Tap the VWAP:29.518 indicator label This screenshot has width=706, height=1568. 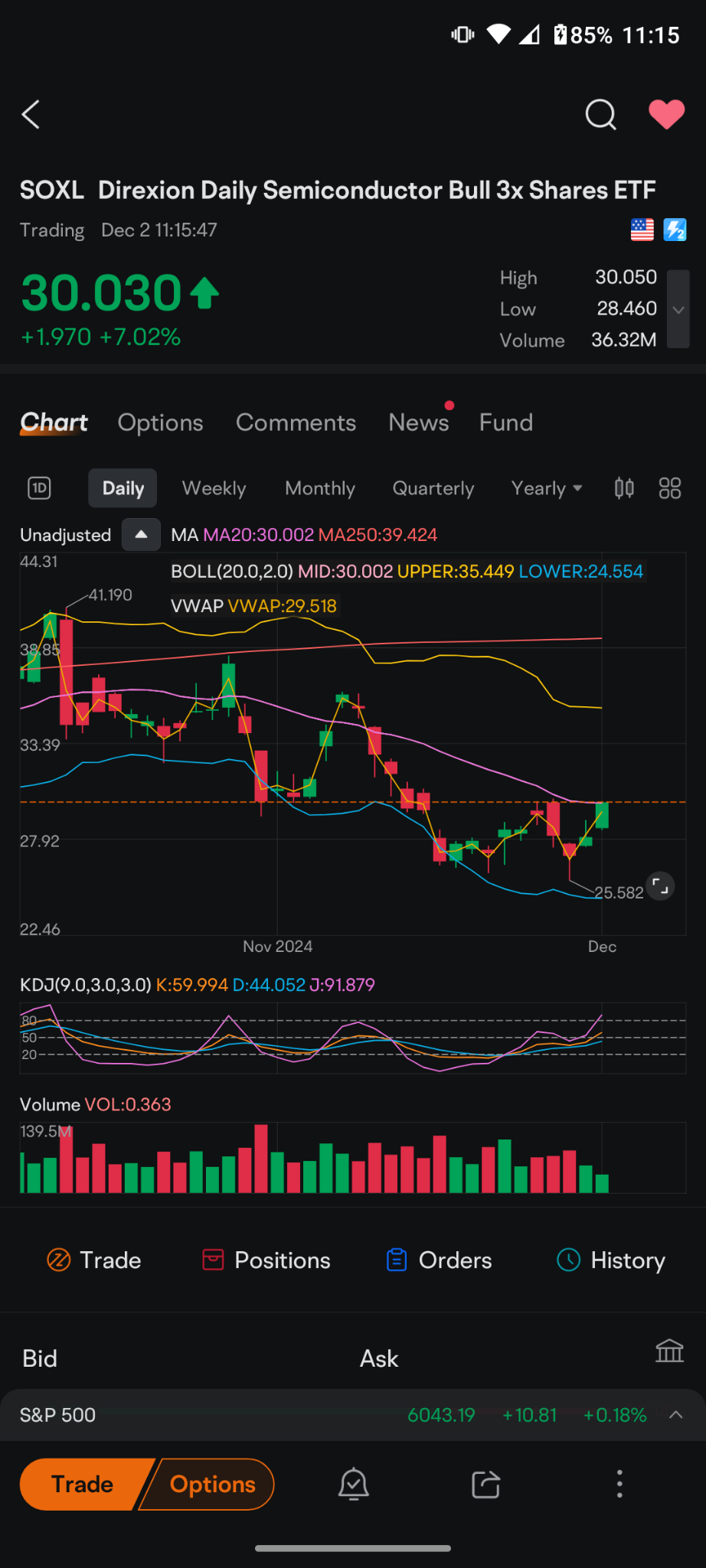(282, 606)
